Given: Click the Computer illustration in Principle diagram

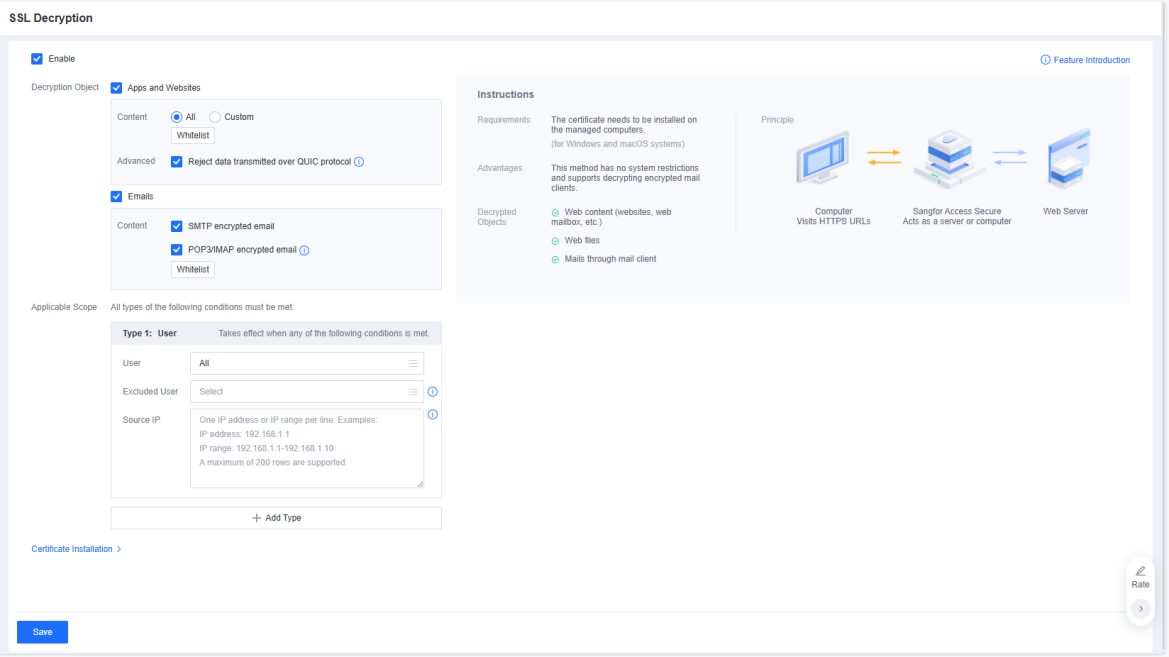Looking at the screenshot, I should point(823,158).
